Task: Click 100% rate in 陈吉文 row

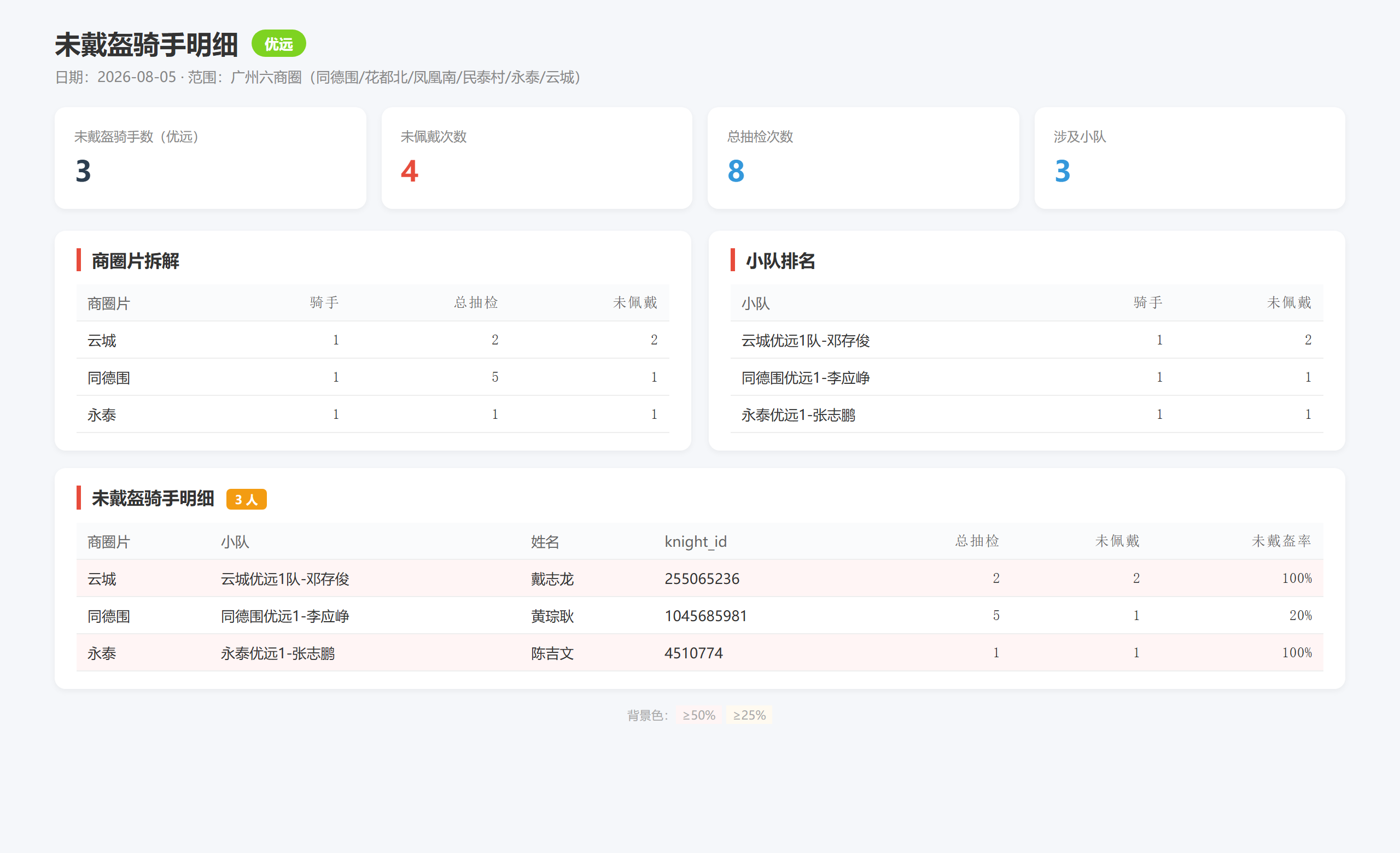Action: 1297,652
